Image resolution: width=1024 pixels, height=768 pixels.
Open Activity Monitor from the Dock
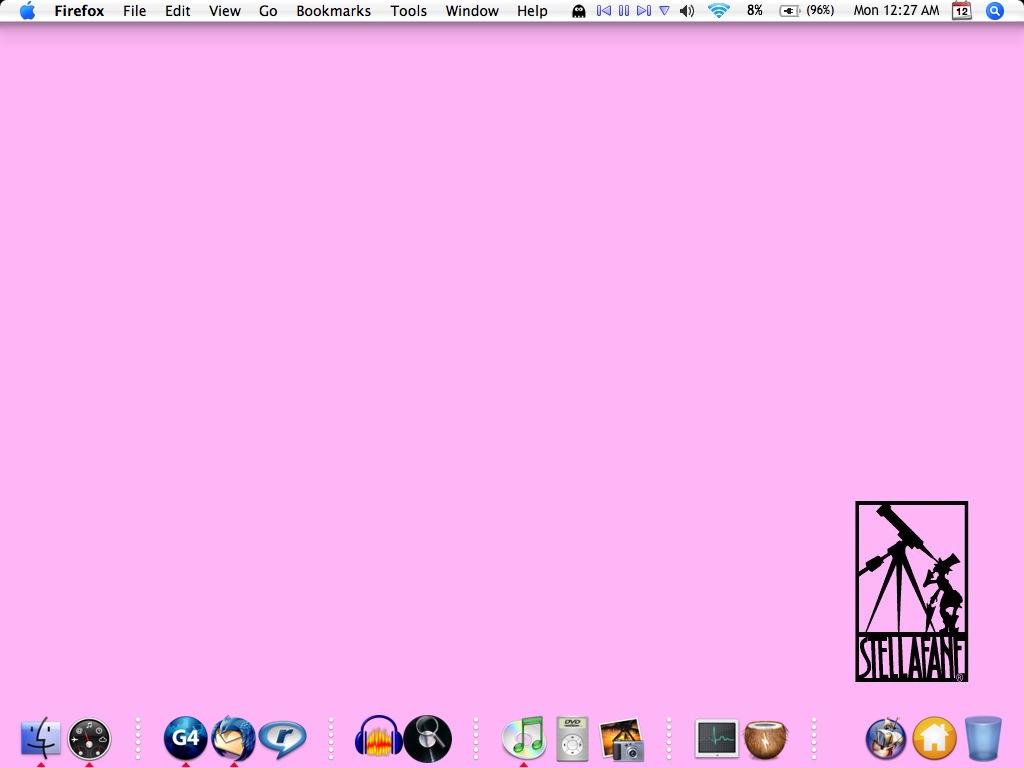716,739
